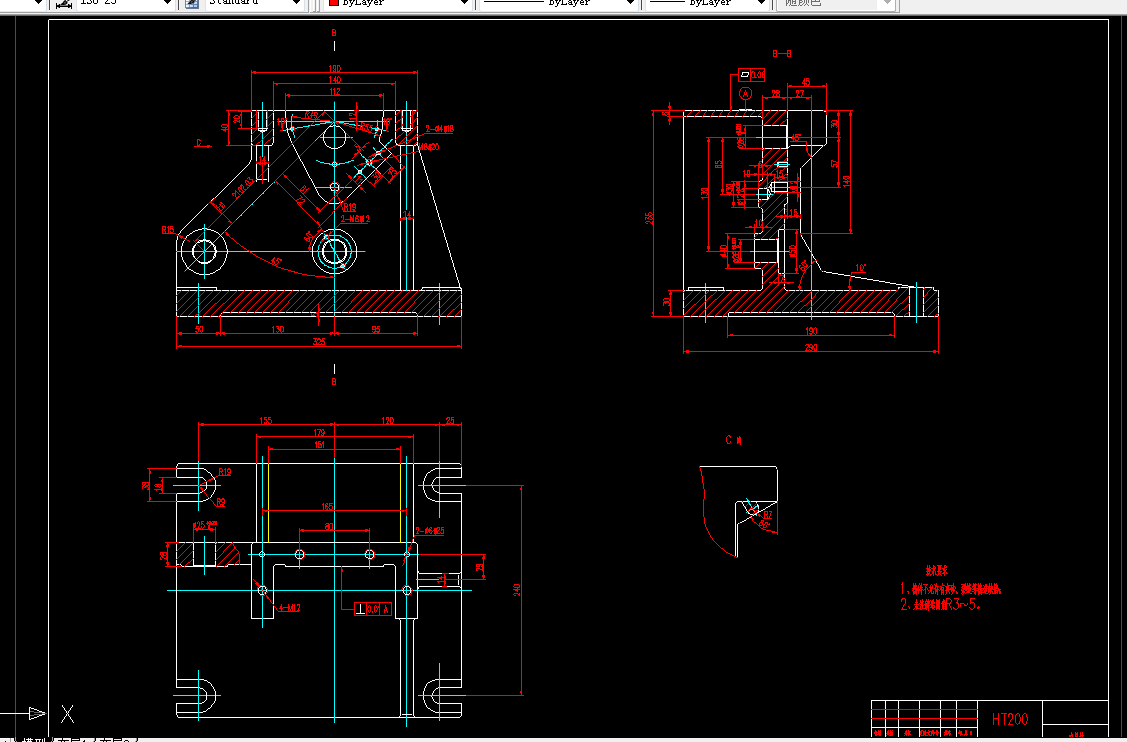Image resolution: width=1127 pixels, height=742 pixels.
Task: Select the 155 dimension in plan view
Action: 265,421
